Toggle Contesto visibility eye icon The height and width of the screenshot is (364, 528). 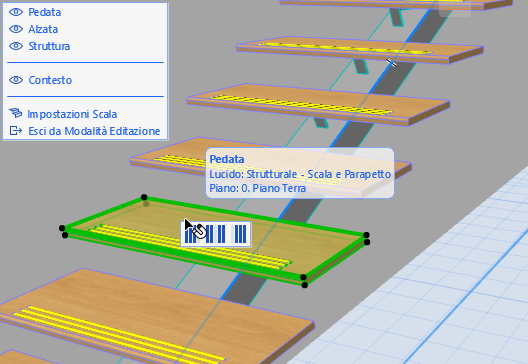click(x=16, y=80)
